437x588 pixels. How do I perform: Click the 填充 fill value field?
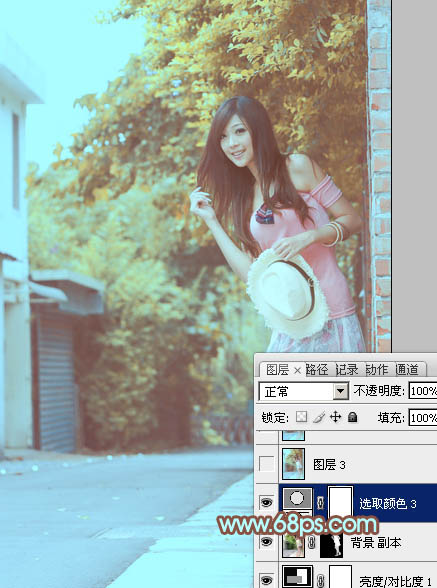422,417
